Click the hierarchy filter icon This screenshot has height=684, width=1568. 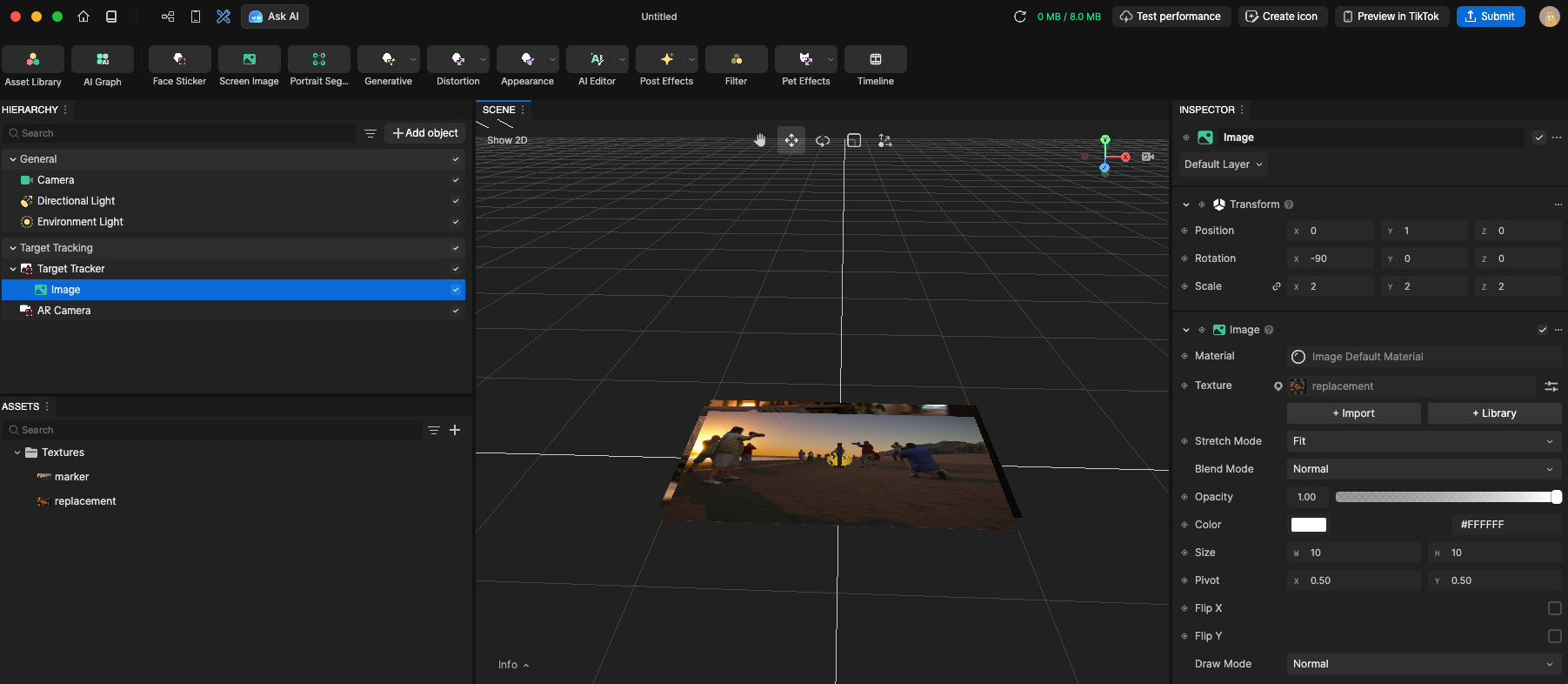(370, 133)
